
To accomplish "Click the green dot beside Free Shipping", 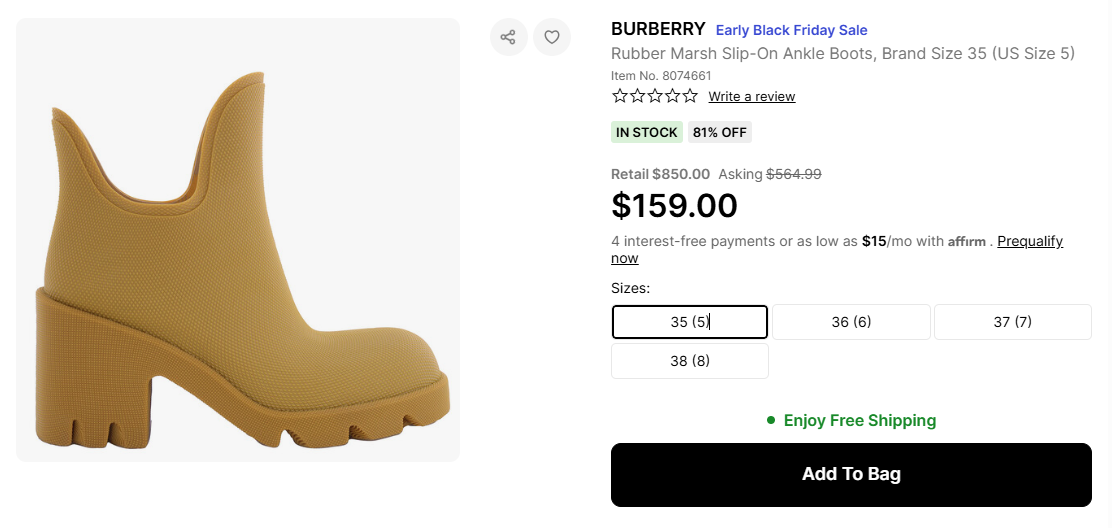I will point(771,420).
